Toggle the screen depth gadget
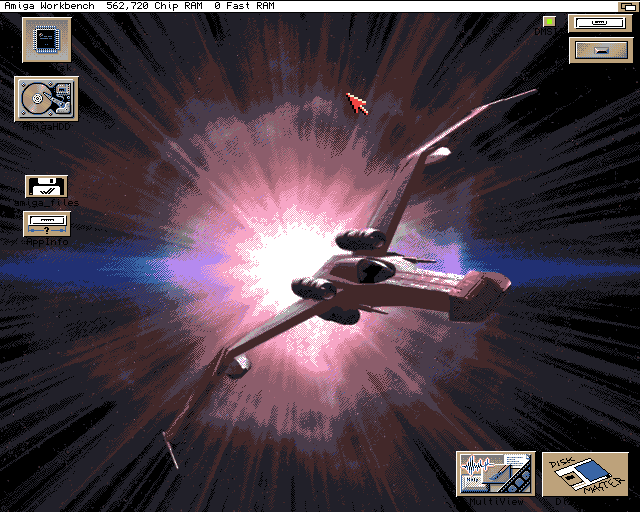 (x=628, y=6)
